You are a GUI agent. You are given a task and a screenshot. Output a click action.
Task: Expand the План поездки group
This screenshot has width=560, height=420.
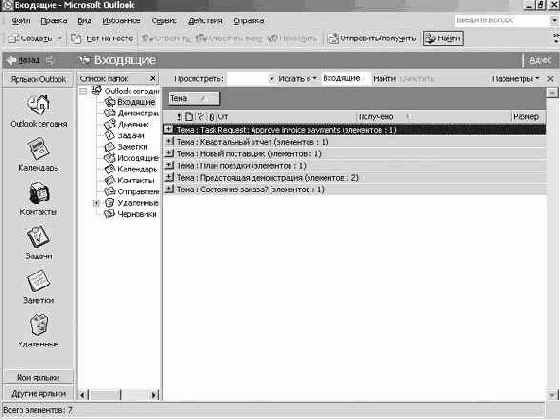169,165
